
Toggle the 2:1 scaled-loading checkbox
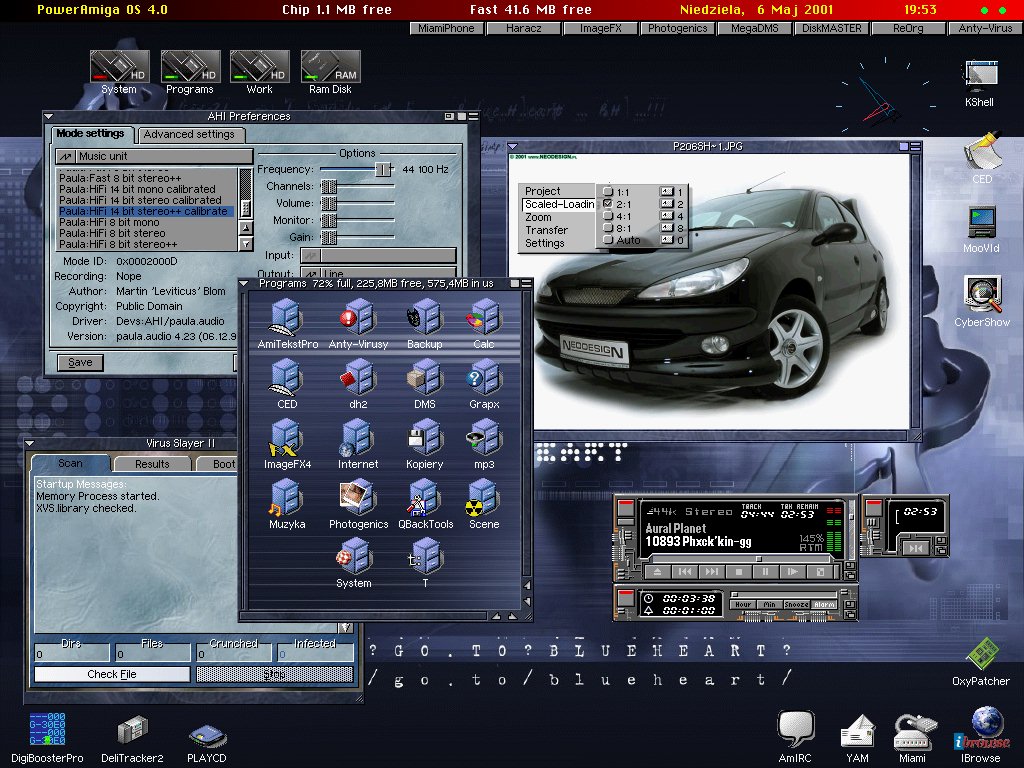(608, 204)
